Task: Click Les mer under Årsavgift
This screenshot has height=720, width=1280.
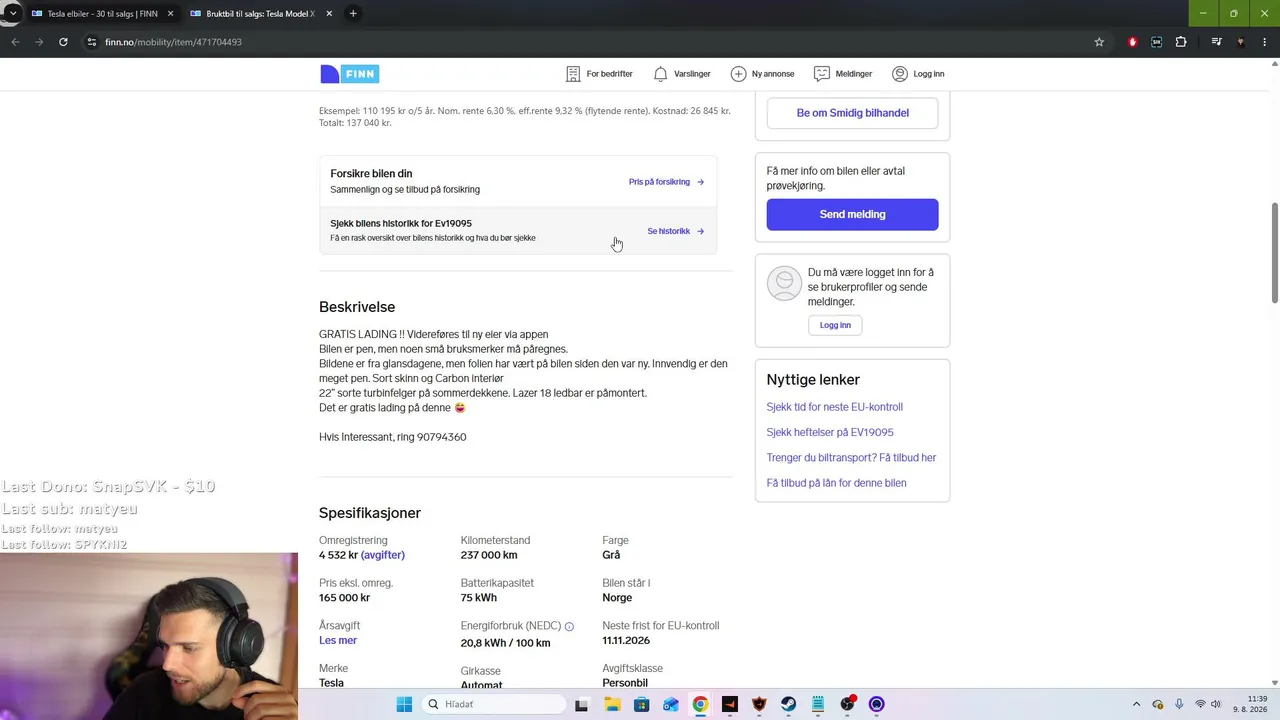Action: pos(338,640)
